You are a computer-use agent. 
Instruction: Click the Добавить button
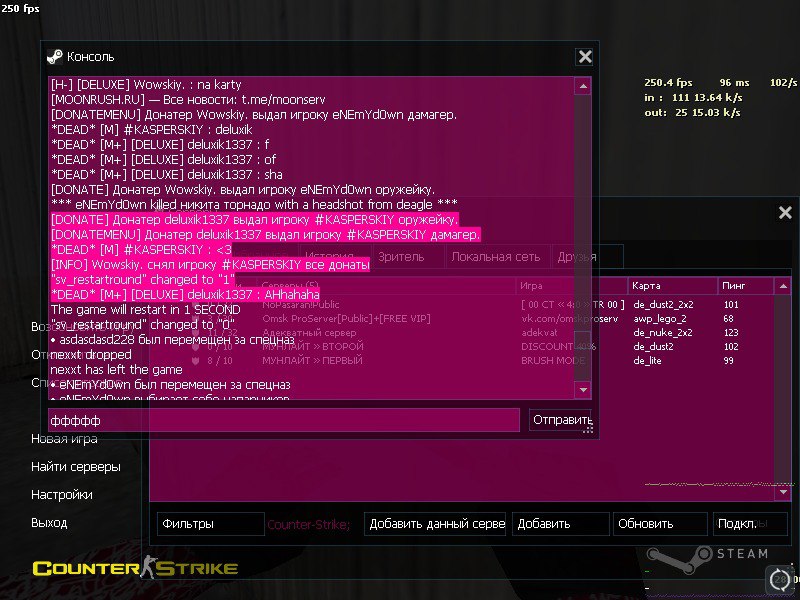click(560, 524)
